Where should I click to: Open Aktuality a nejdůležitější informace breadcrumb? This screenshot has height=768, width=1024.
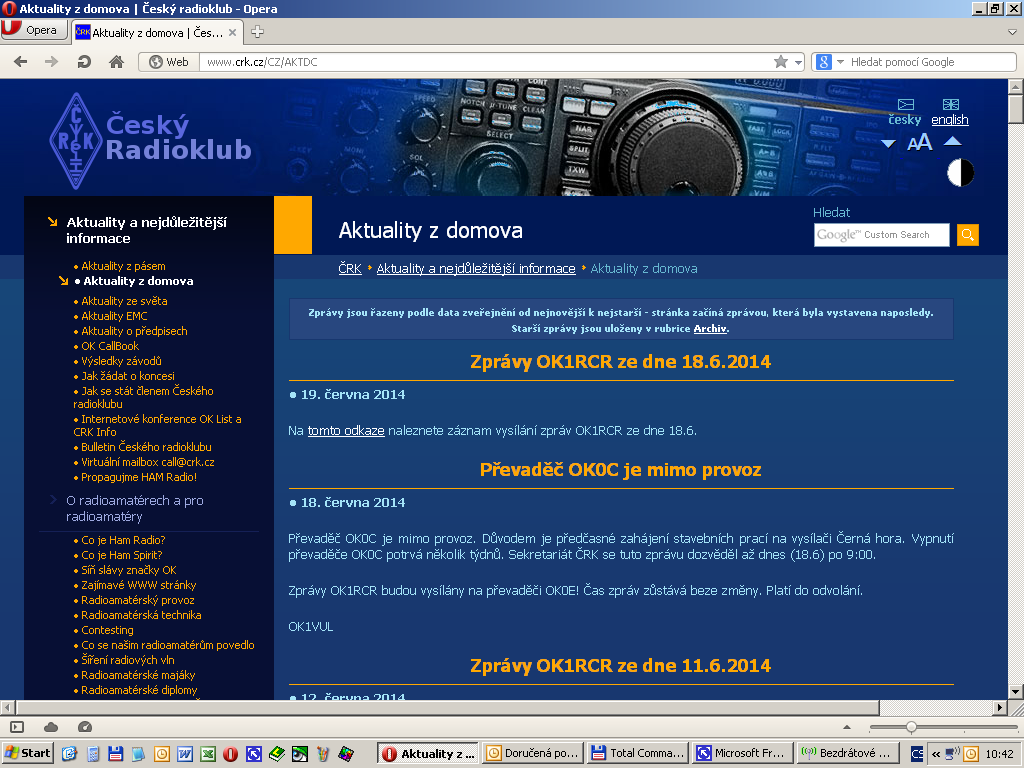(x=475, y=268)
